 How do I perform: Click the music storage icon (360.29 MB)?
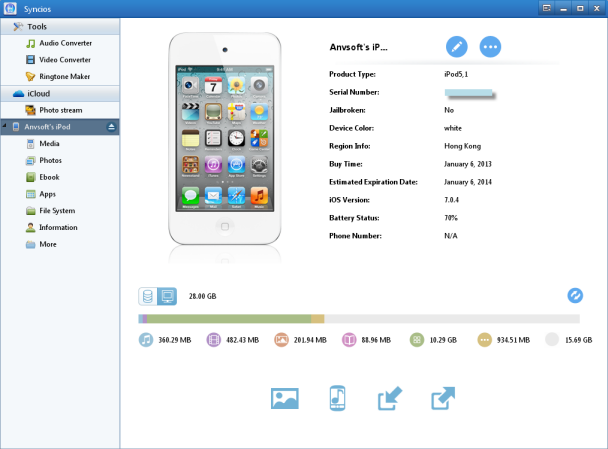pyautogui.click(x=146, y=340)
